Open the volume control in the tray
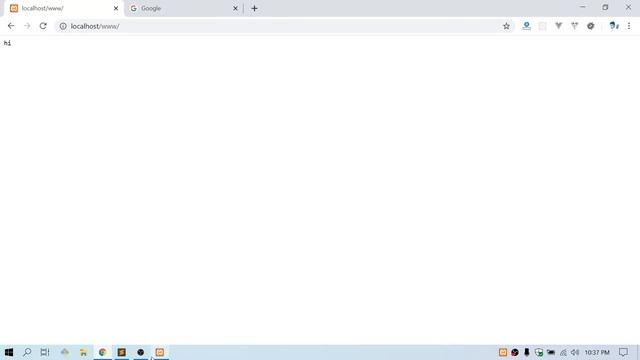The image size is (640, 360). click(575, 352)
